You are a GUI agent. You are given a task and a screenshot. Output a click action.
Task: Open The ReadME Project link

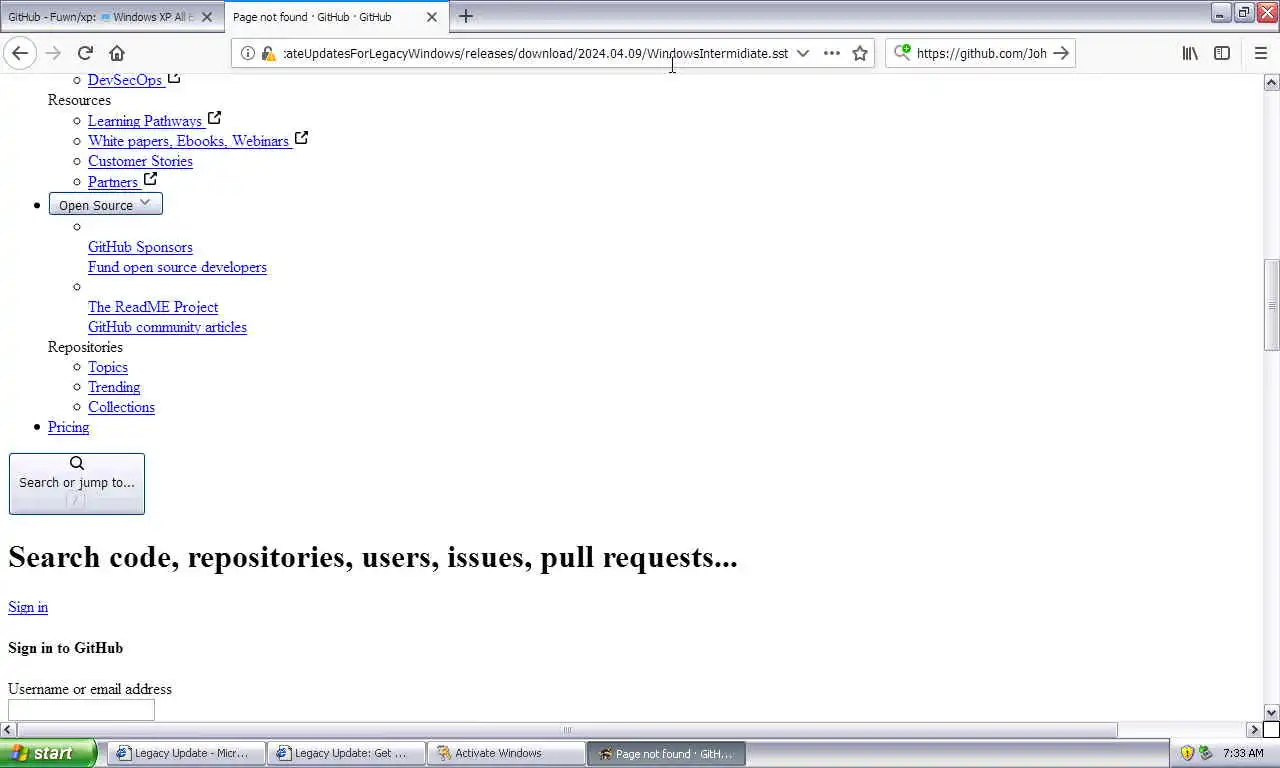[153, 307]
